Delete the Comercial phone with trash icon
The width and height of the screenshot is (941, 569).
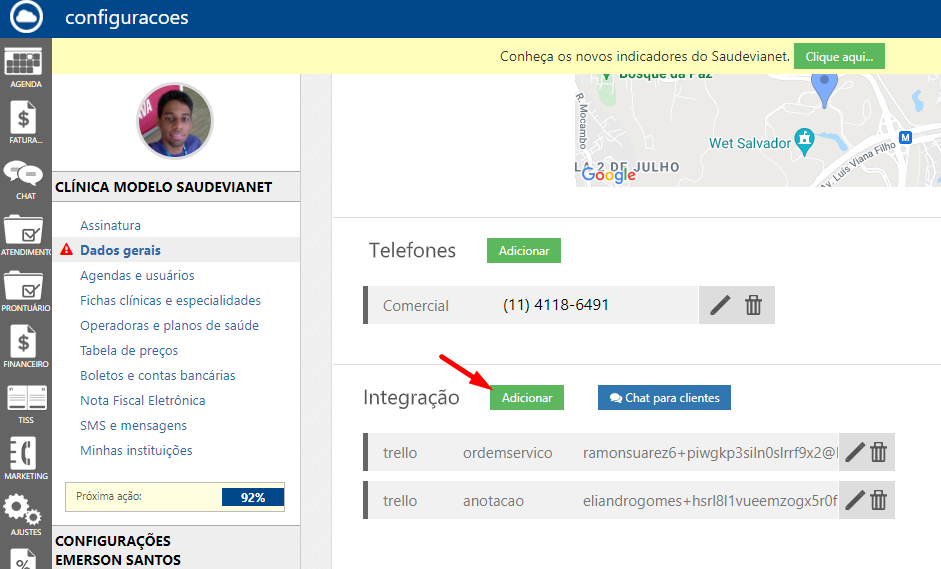pyautogui.click(x=753, y=305)
